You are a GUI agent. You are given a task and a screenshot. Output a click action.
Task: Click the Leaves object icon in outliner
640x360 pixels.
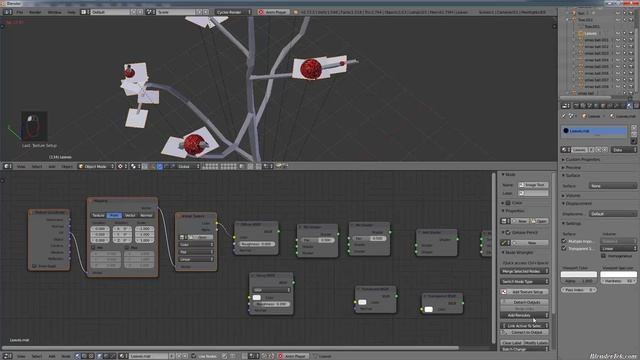[x=581, y=33]
